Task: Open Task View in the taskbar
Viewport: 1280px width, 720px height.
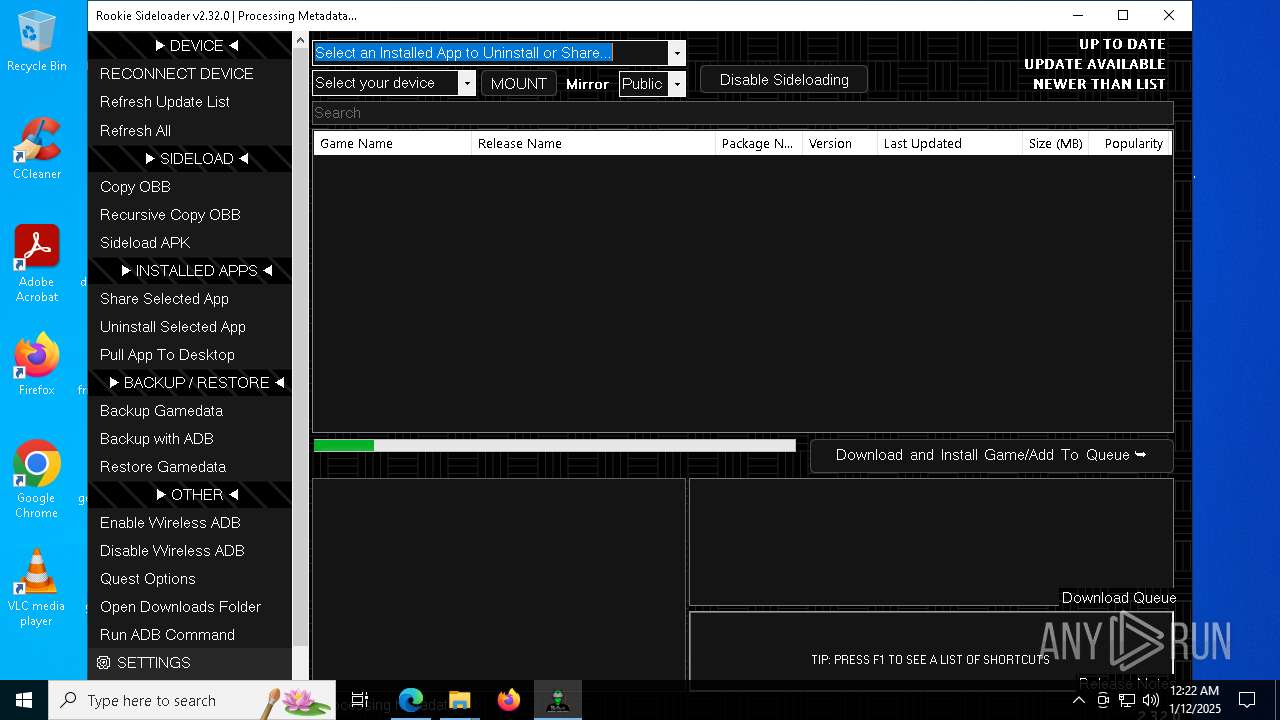Action: coord(360,700)
